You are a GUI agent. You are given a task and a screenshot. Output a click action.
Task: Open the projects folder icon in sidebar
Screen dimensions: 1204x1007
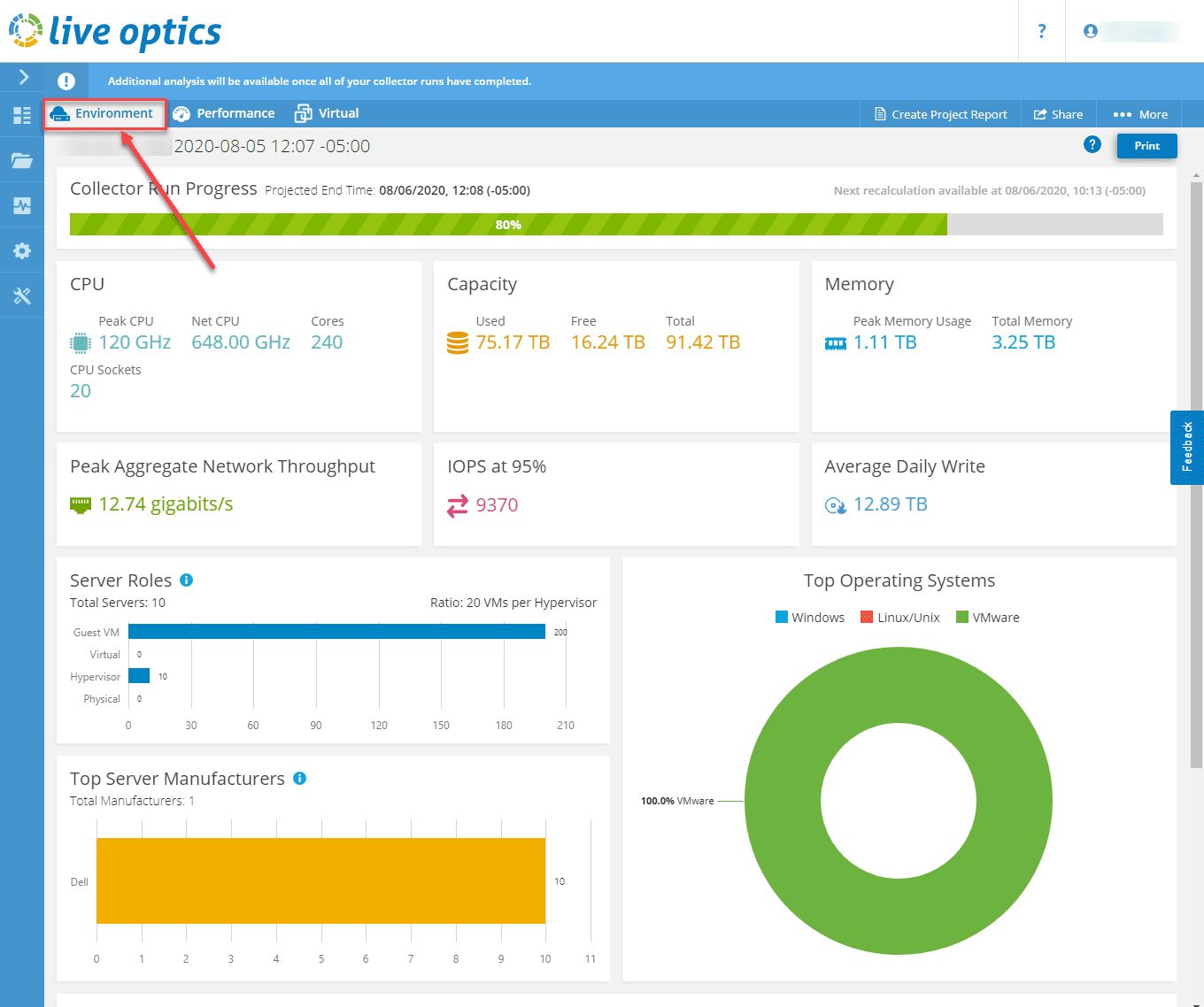22,160
